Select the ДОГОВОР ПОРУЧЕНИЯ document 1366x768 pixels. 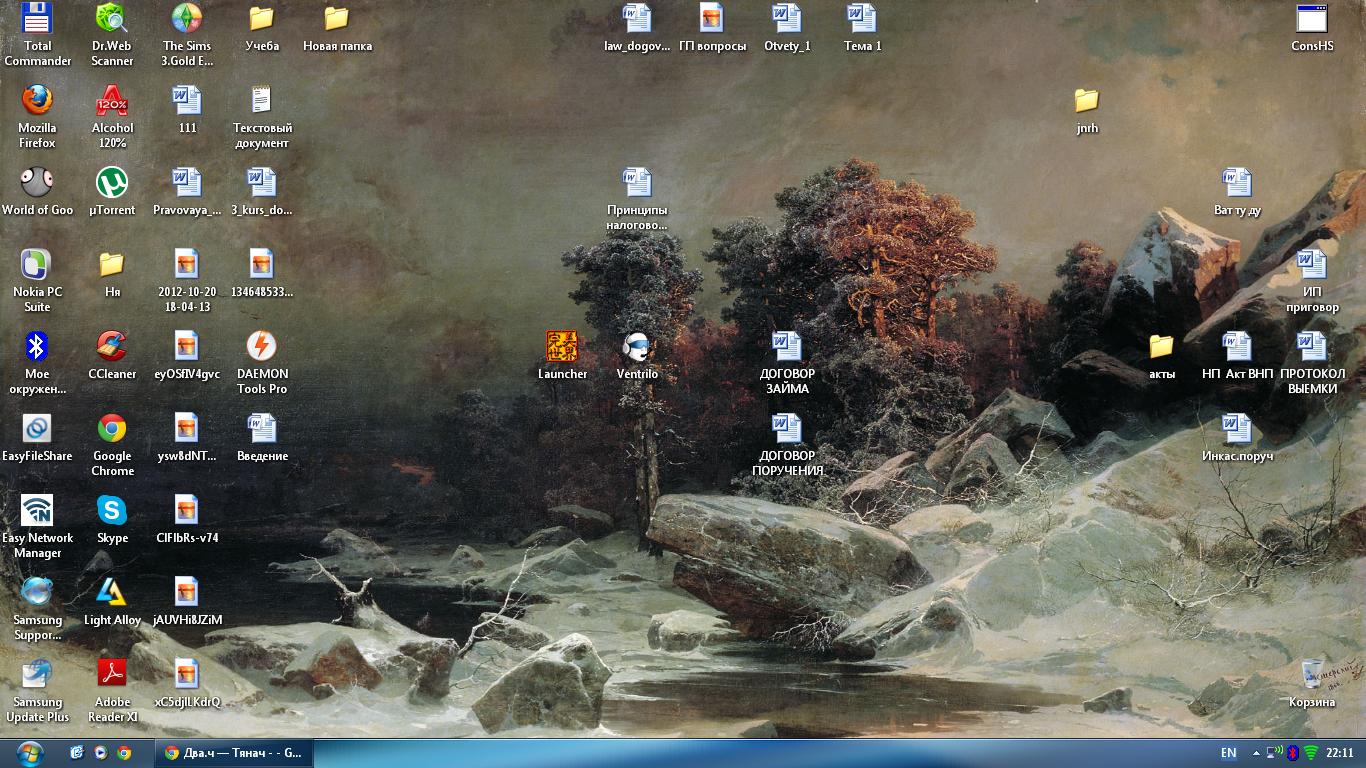click(787, 444)
